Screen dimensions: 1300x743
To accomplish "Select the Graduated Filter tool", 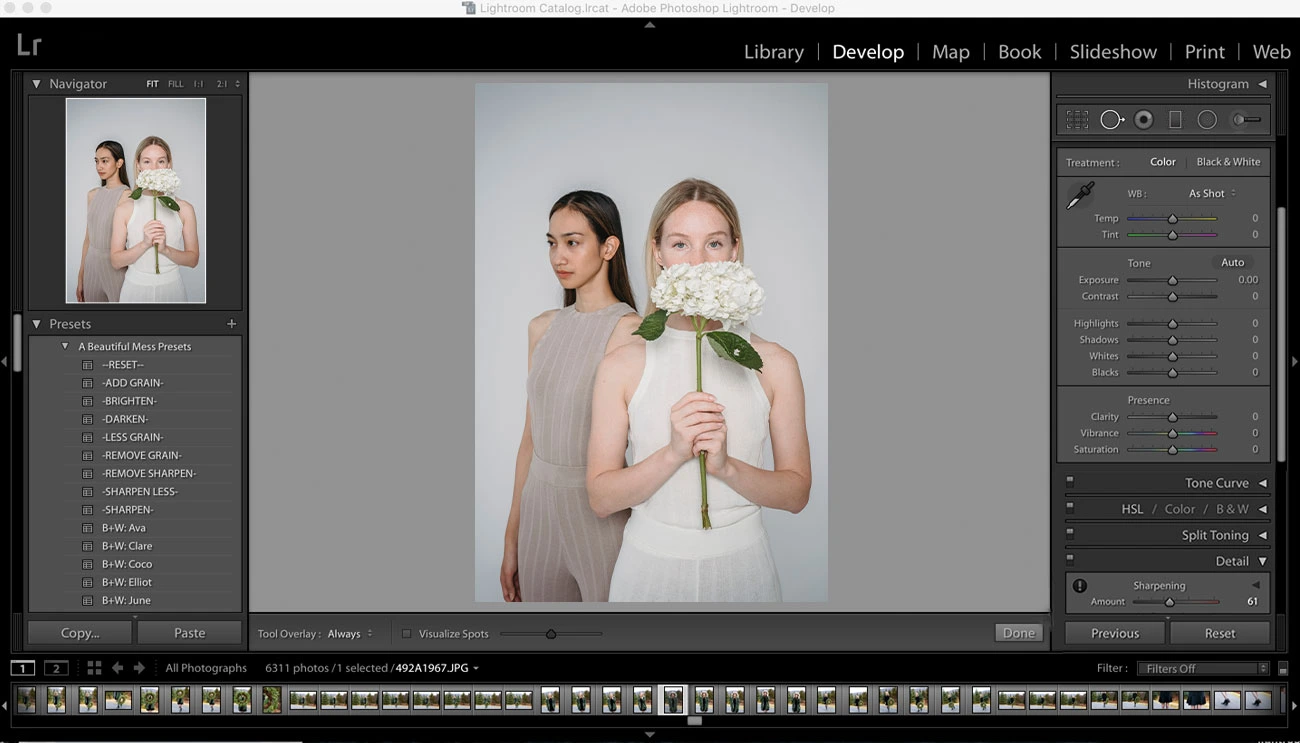I will point(1175,120).
